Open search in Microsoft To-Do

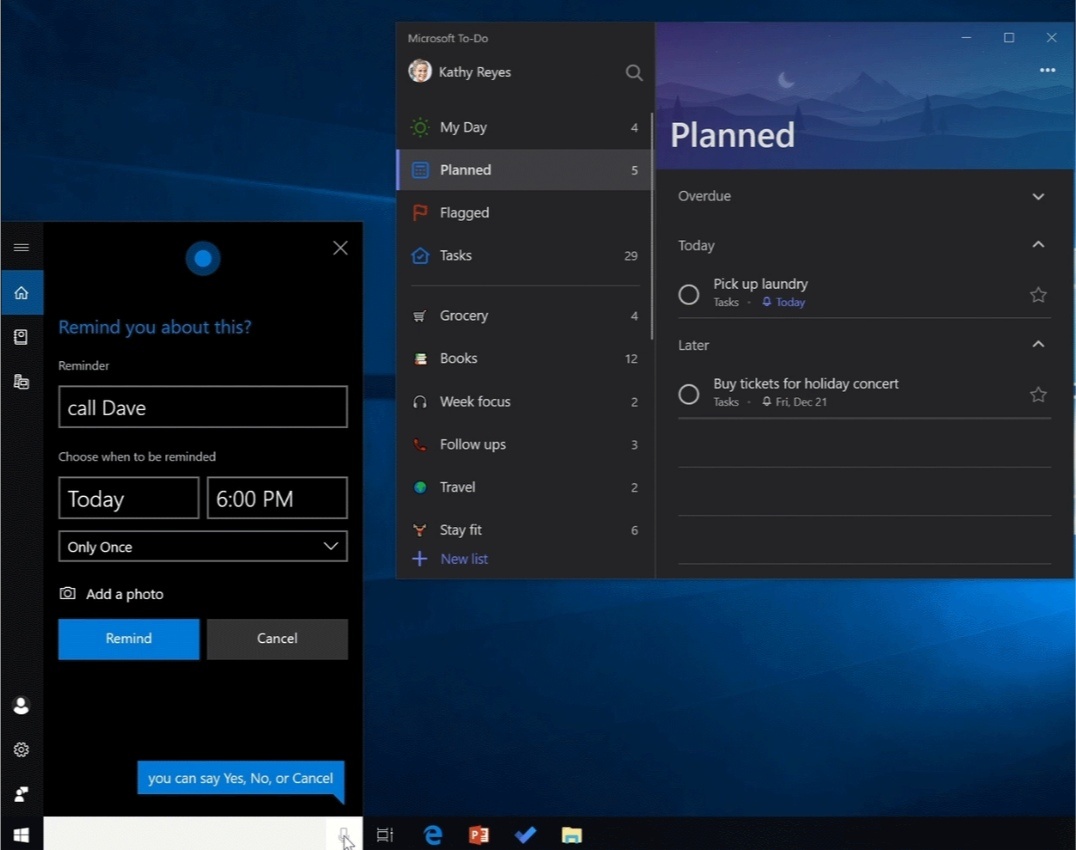(x=634, y=72)
